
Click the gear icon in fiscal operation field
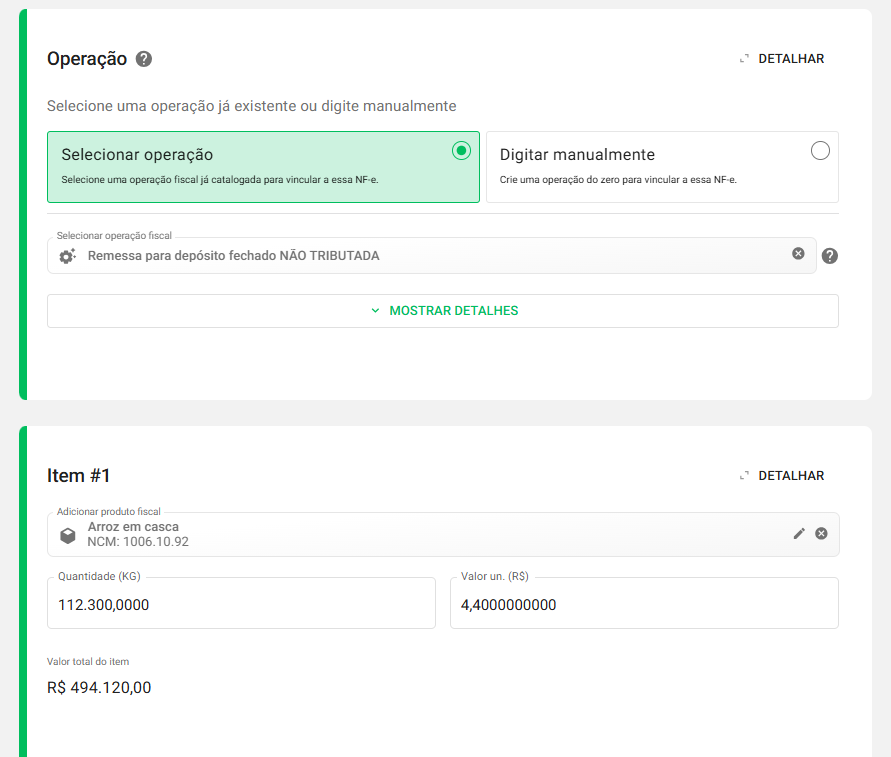(67, 256)
